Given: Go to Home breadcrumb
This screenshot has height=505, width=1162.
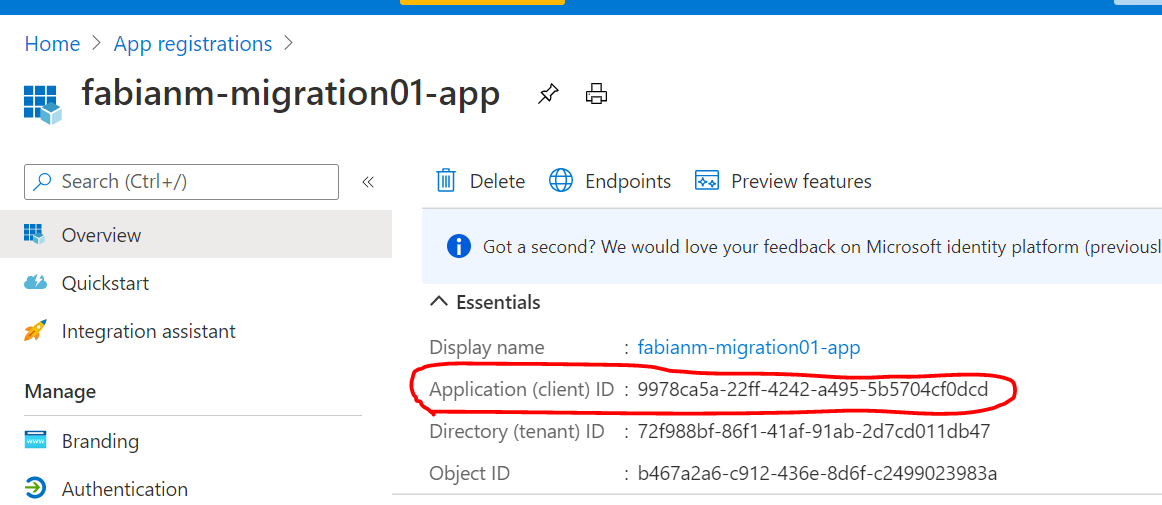Looking at the screenshot, I should point(52,44).
